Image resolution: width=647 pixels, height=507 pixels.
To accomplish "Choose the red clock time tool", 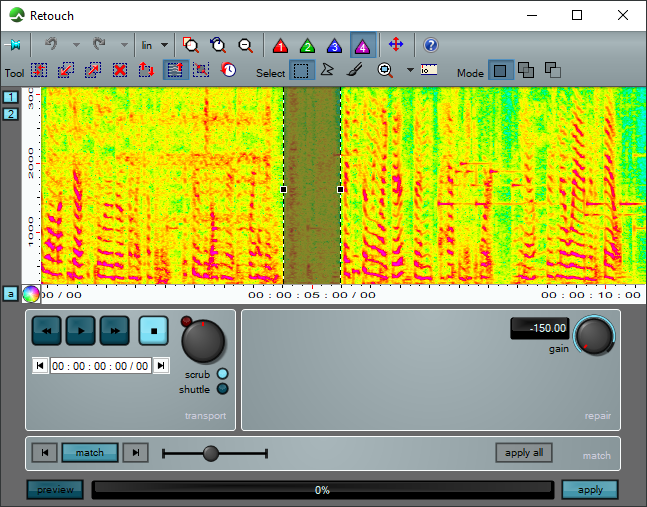I will 228,70.
